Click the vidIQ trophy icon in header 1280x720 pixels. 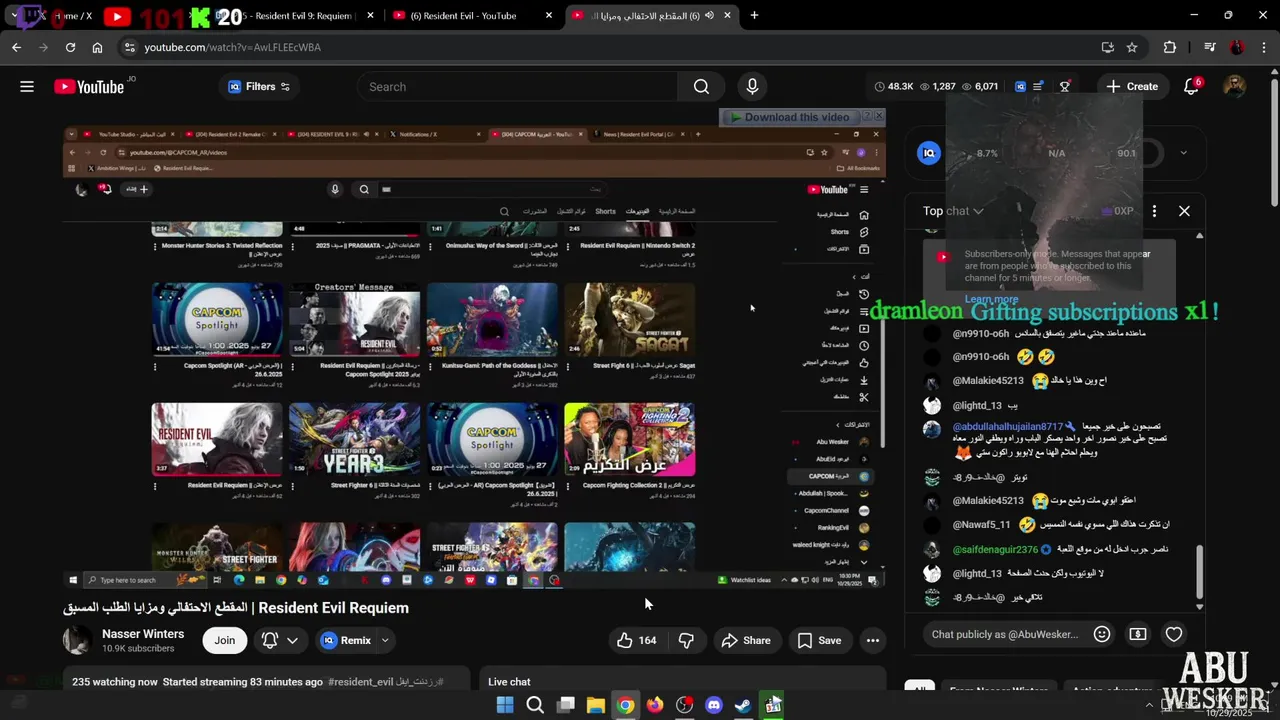1065,87
